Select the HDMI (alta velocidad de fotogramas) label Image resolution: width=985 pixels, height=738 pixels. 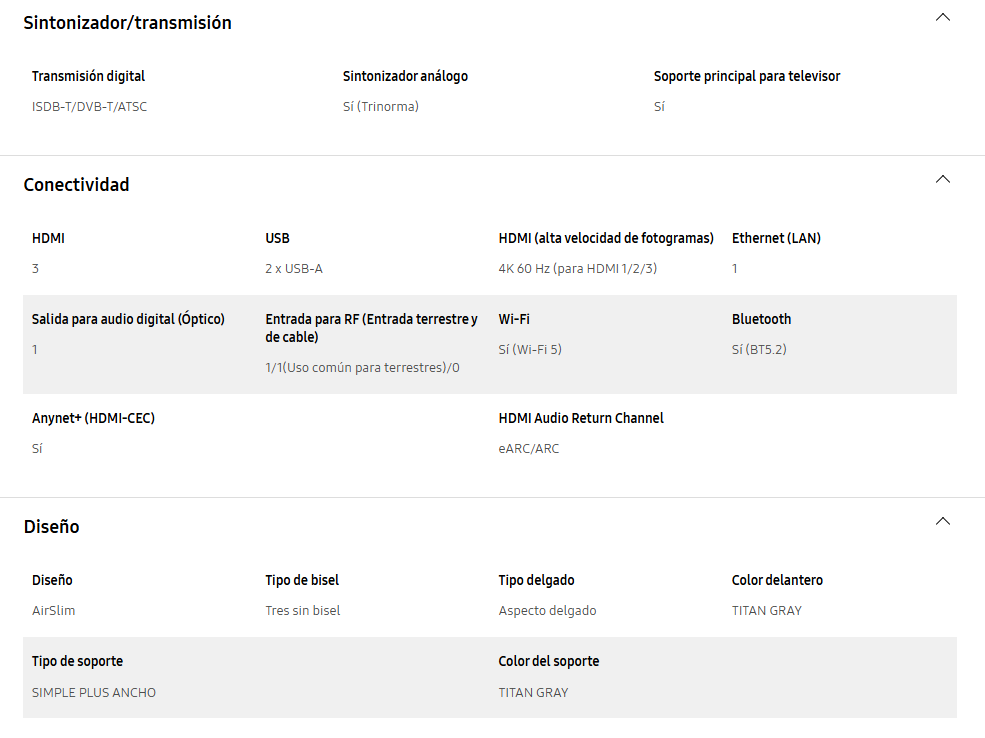pyautogui.click(x=606, y=238)
